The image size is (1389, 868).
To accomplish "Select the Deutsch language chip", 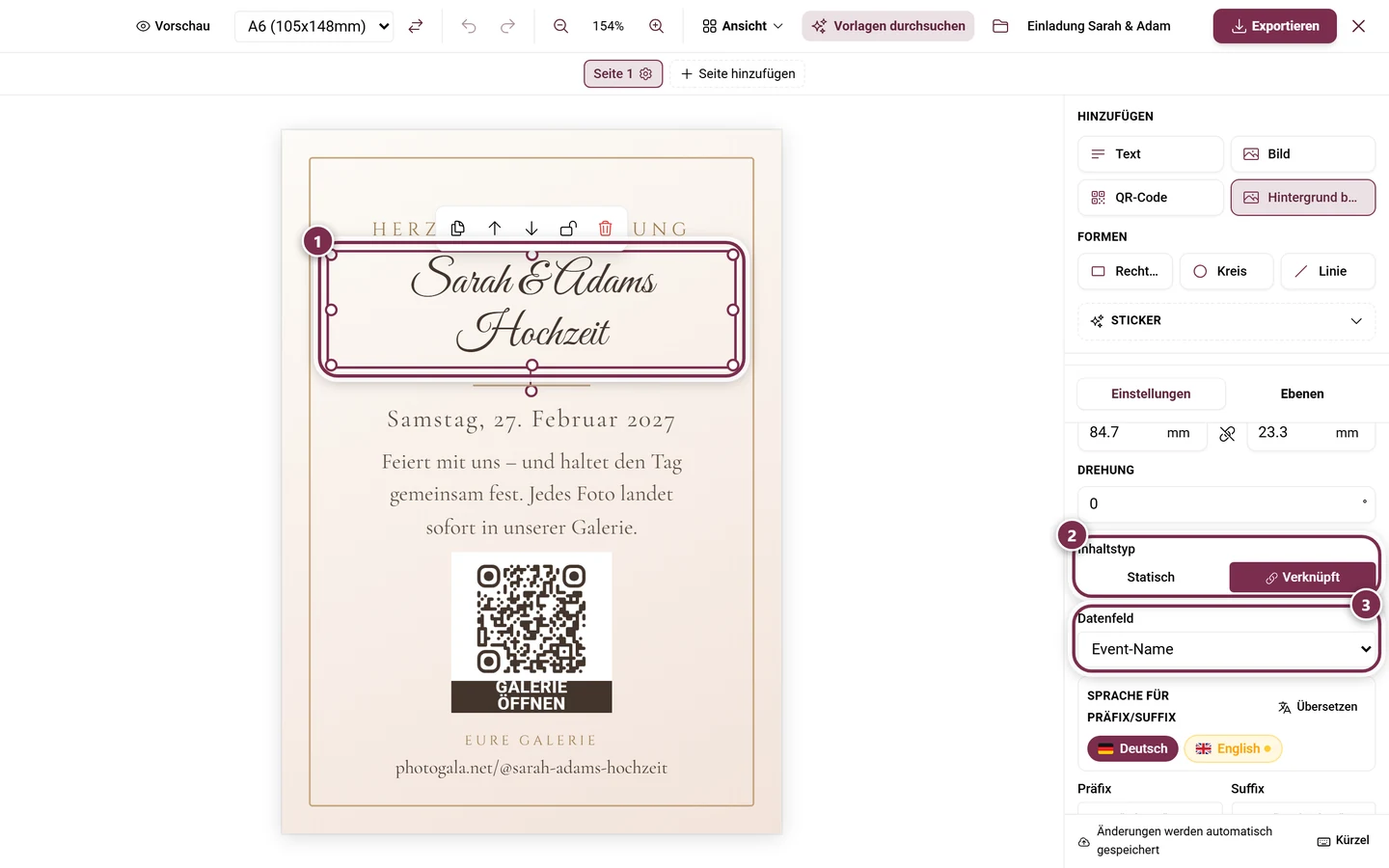I will click(x=1132, y=748).
